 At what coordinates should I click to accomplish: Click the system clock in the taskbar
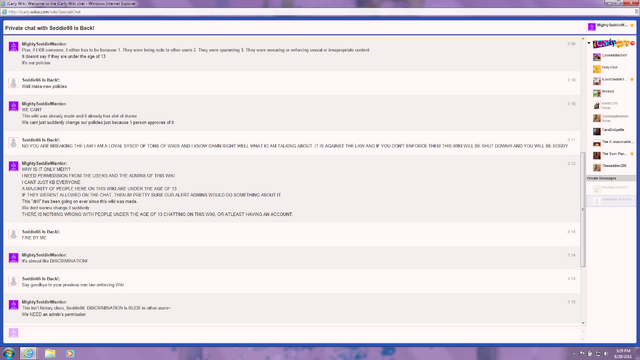pos(623,353)
